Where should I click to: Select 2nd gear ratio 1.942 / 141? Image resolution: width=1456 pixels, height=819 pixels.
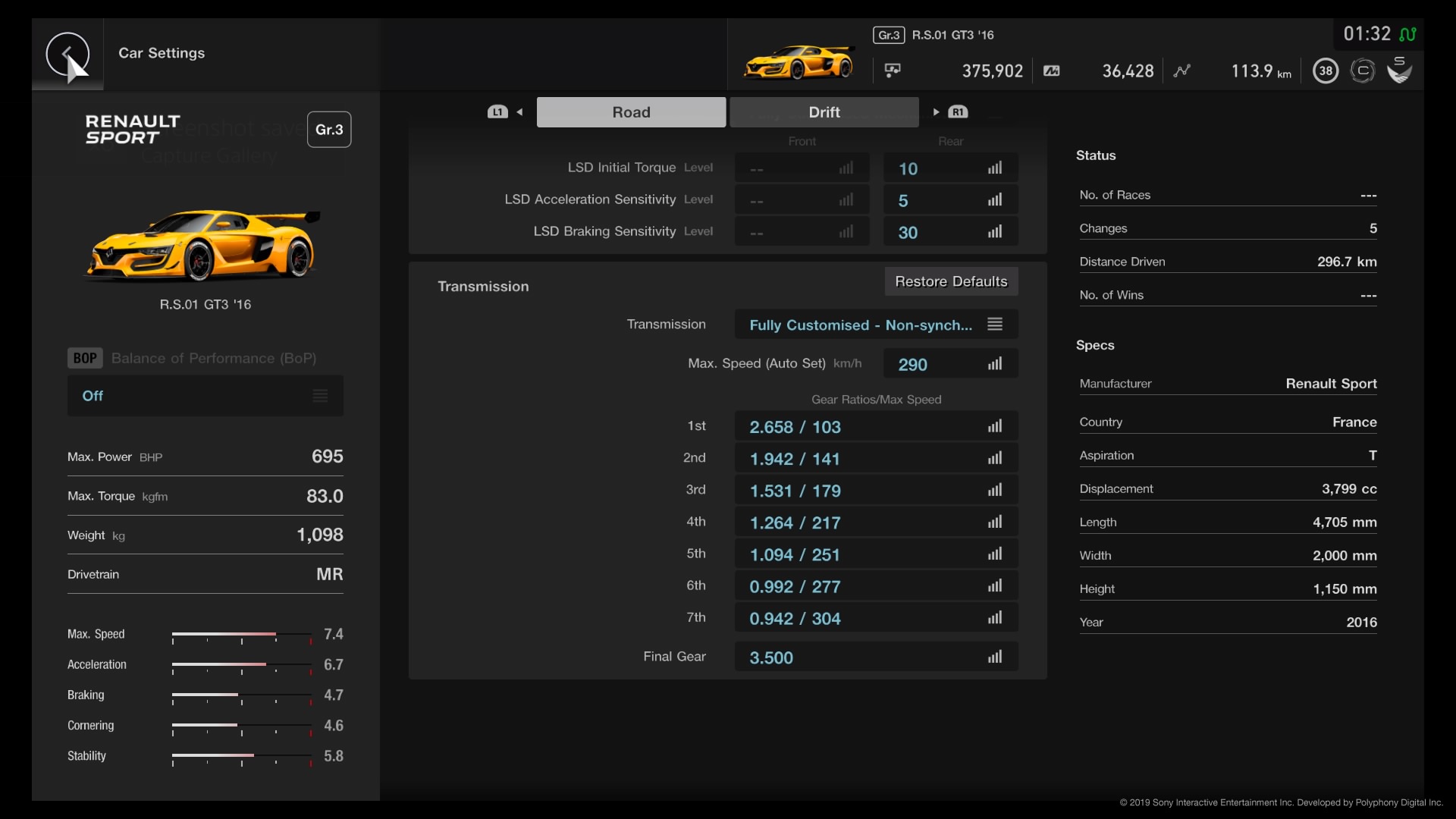click(x=876, y=458)
